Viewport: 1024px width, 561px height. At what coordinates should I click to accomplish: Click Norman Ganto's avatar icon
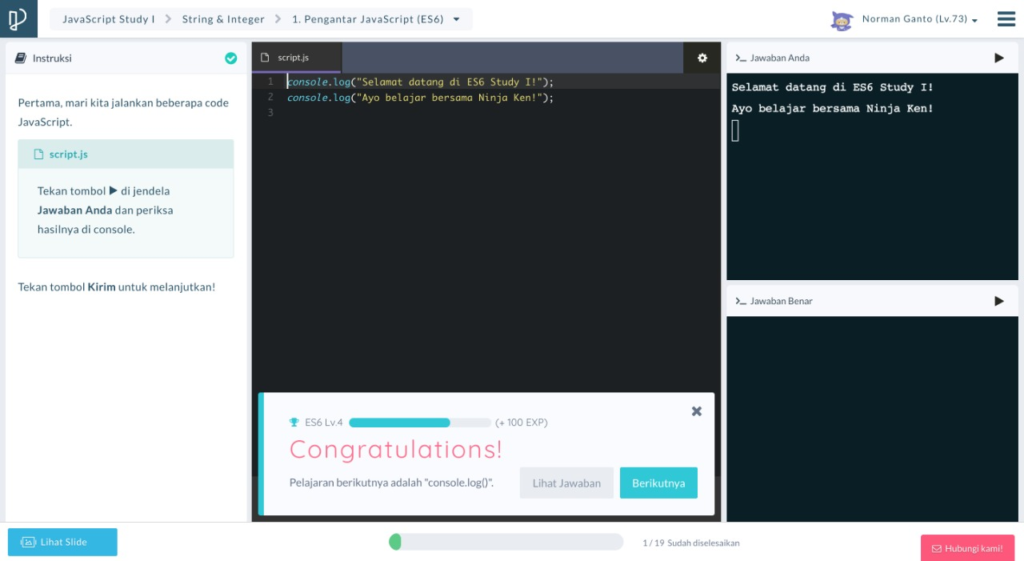pos(842,20)
